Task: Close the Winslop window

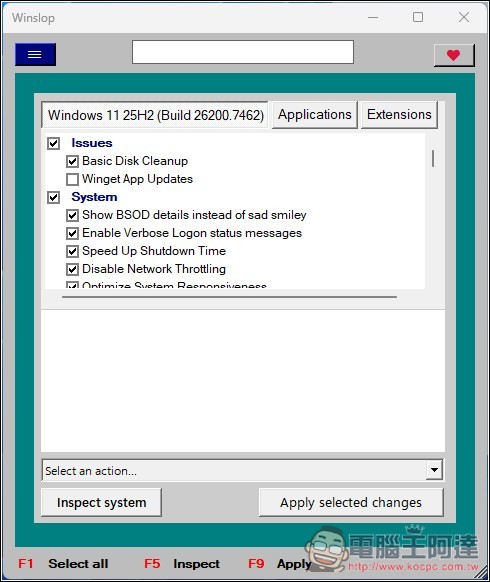Action: (464, 17)
